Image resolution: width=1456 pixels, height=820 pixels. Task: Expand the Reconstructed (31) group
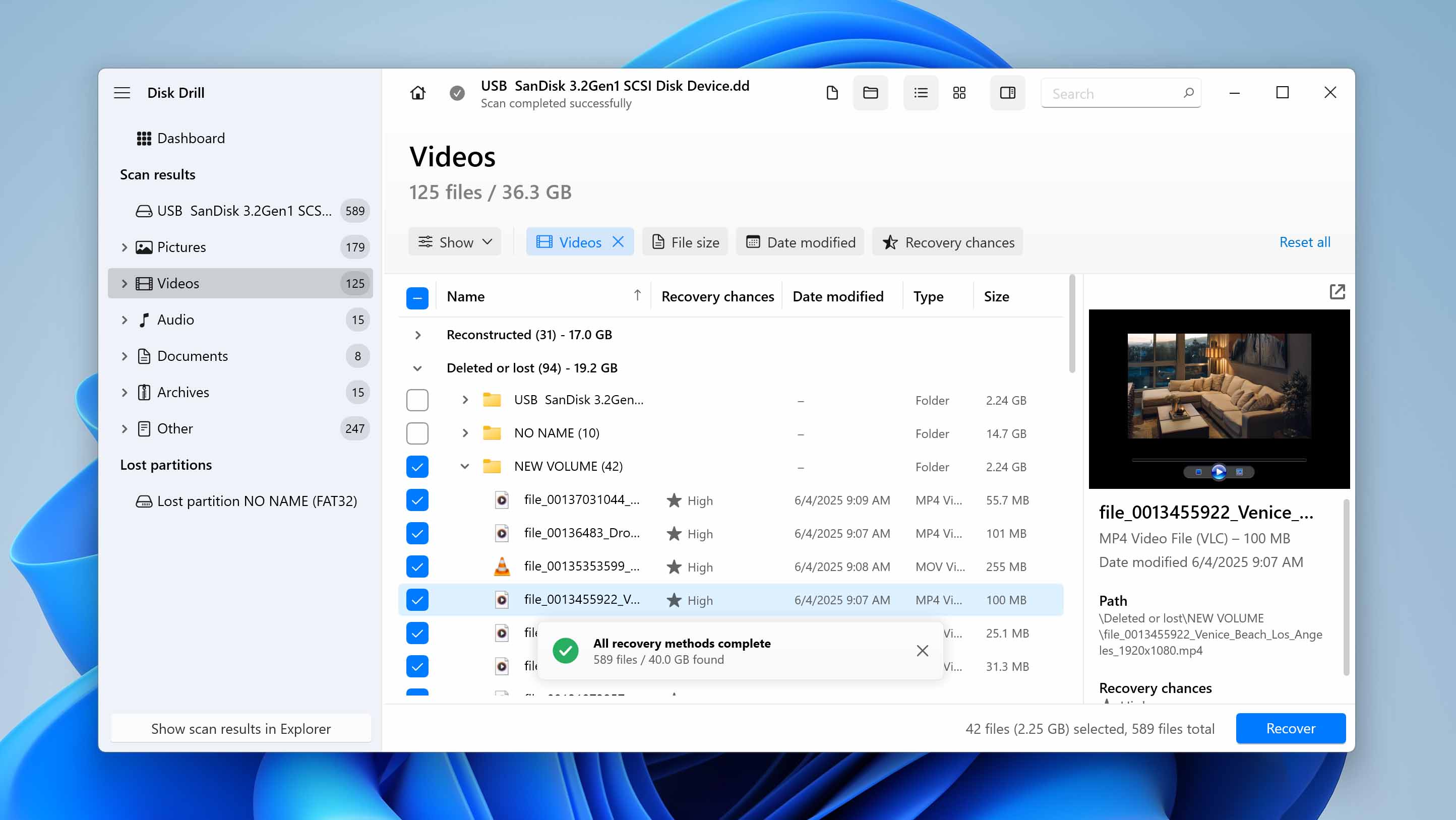[418, 335]
